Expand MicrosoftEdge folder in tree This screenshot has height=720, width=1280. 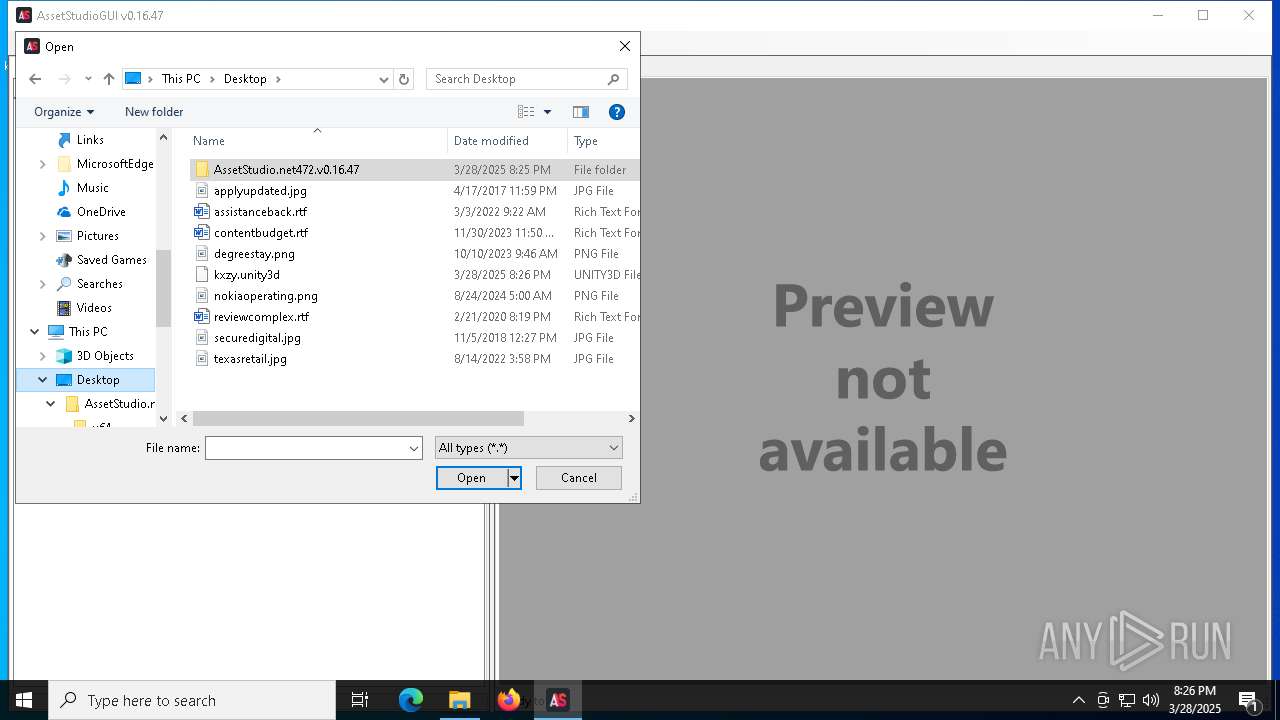42,164
